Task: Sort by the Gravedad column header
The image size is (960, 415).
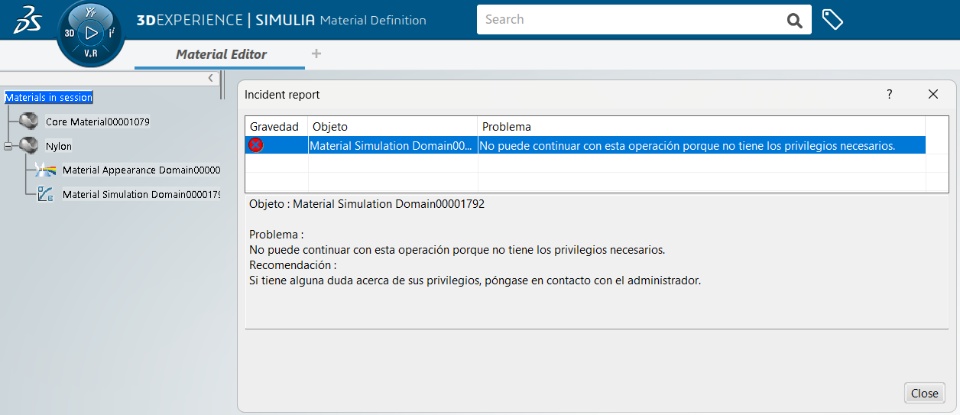Action: point(276,127)
